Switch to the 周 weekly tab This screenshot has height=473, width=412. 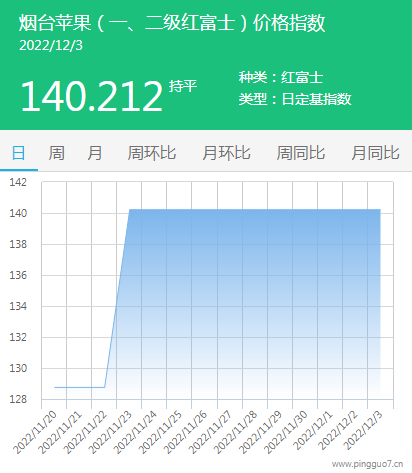pyautogui.click(x=56, y=153)
